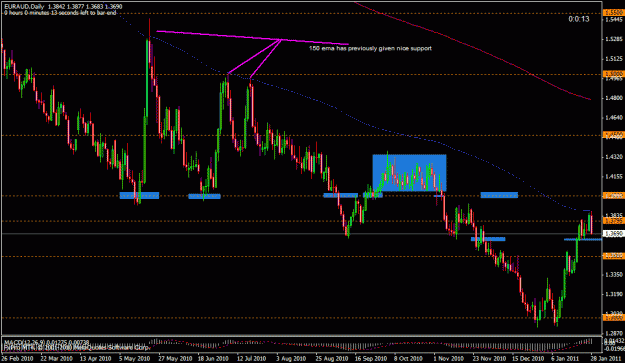Click the 8 Oct 2010 date label
The height and width of the screenshot is (363, 625).
pyautogui.click(x=408, y=358)
